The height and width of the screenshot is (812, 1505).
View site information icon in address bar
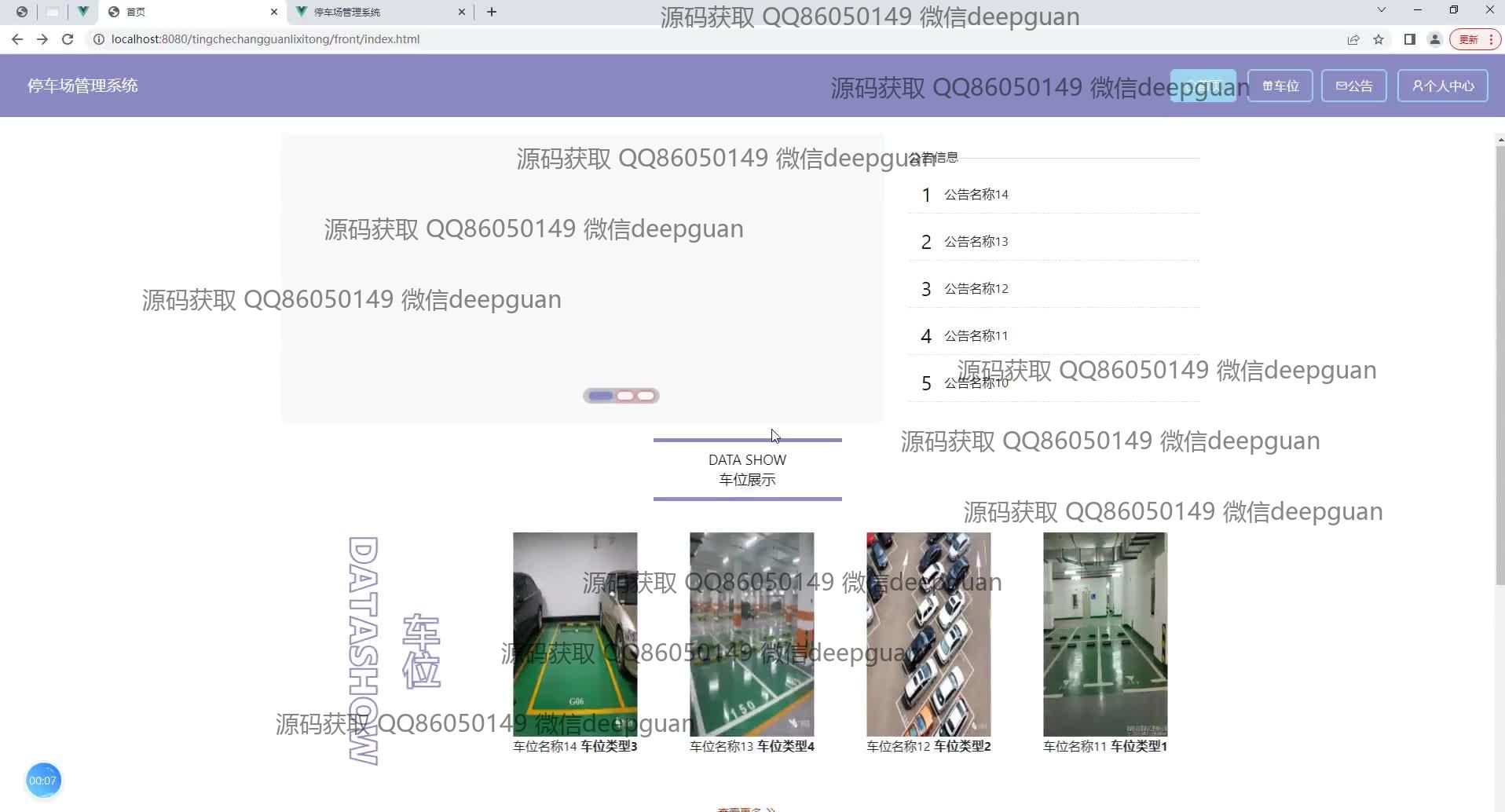coord(99,39)
